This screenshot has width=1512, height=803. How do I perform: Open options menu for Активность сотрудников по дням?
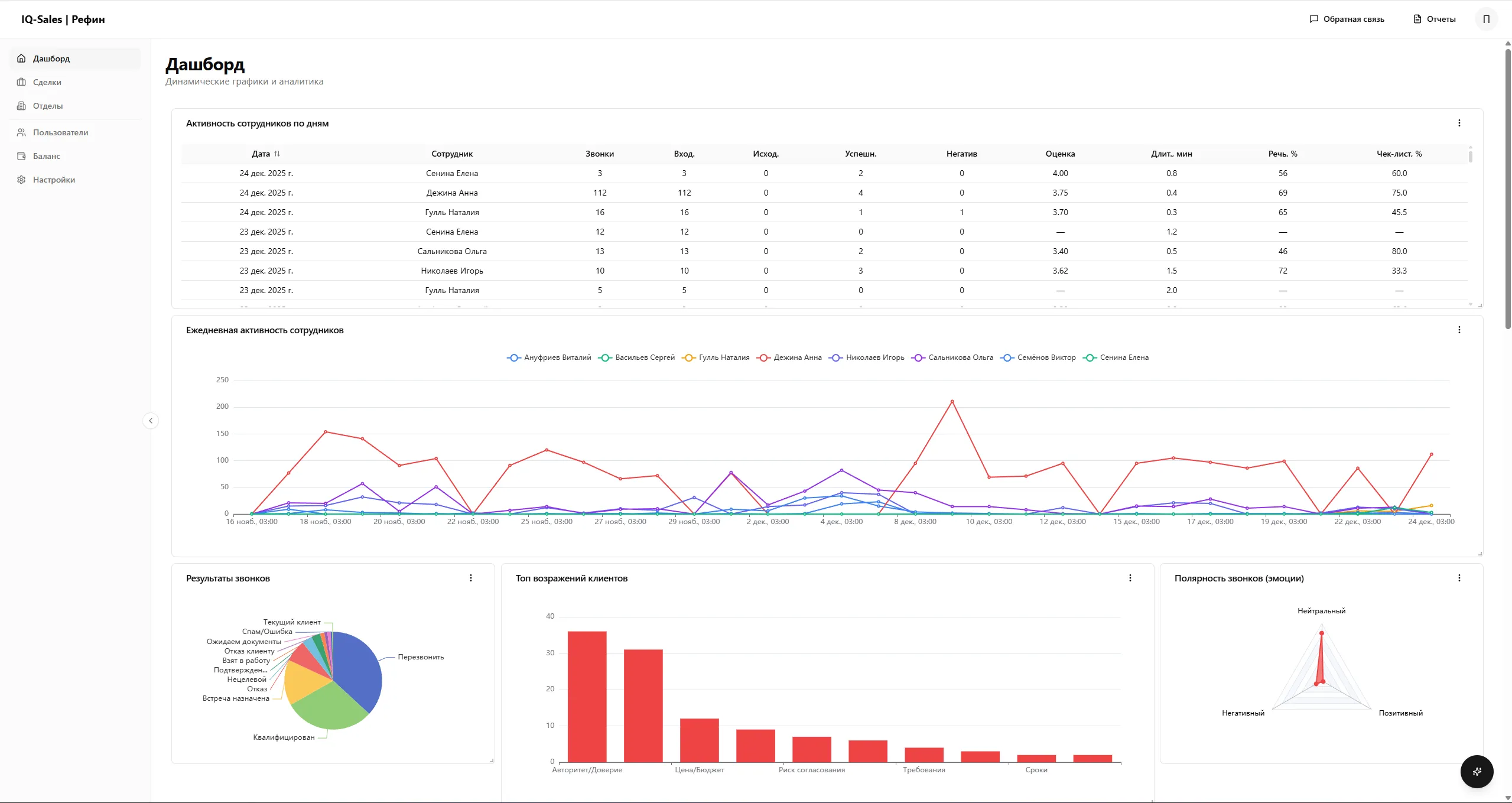(x=1459, y=123)
